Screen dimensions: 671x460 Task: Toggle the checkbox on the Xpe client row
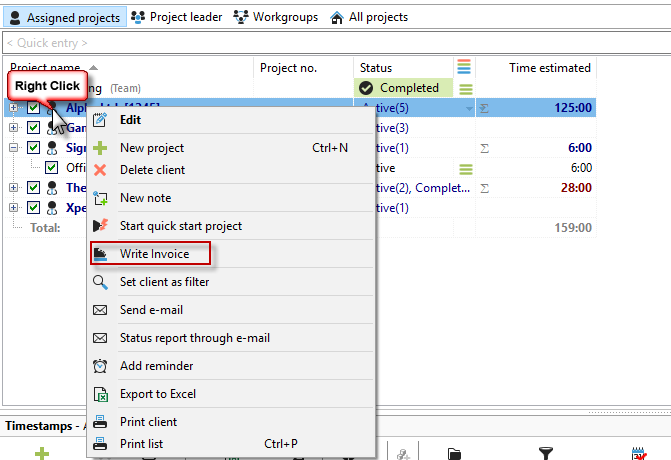pyautogui.click(x=34, y=207)
